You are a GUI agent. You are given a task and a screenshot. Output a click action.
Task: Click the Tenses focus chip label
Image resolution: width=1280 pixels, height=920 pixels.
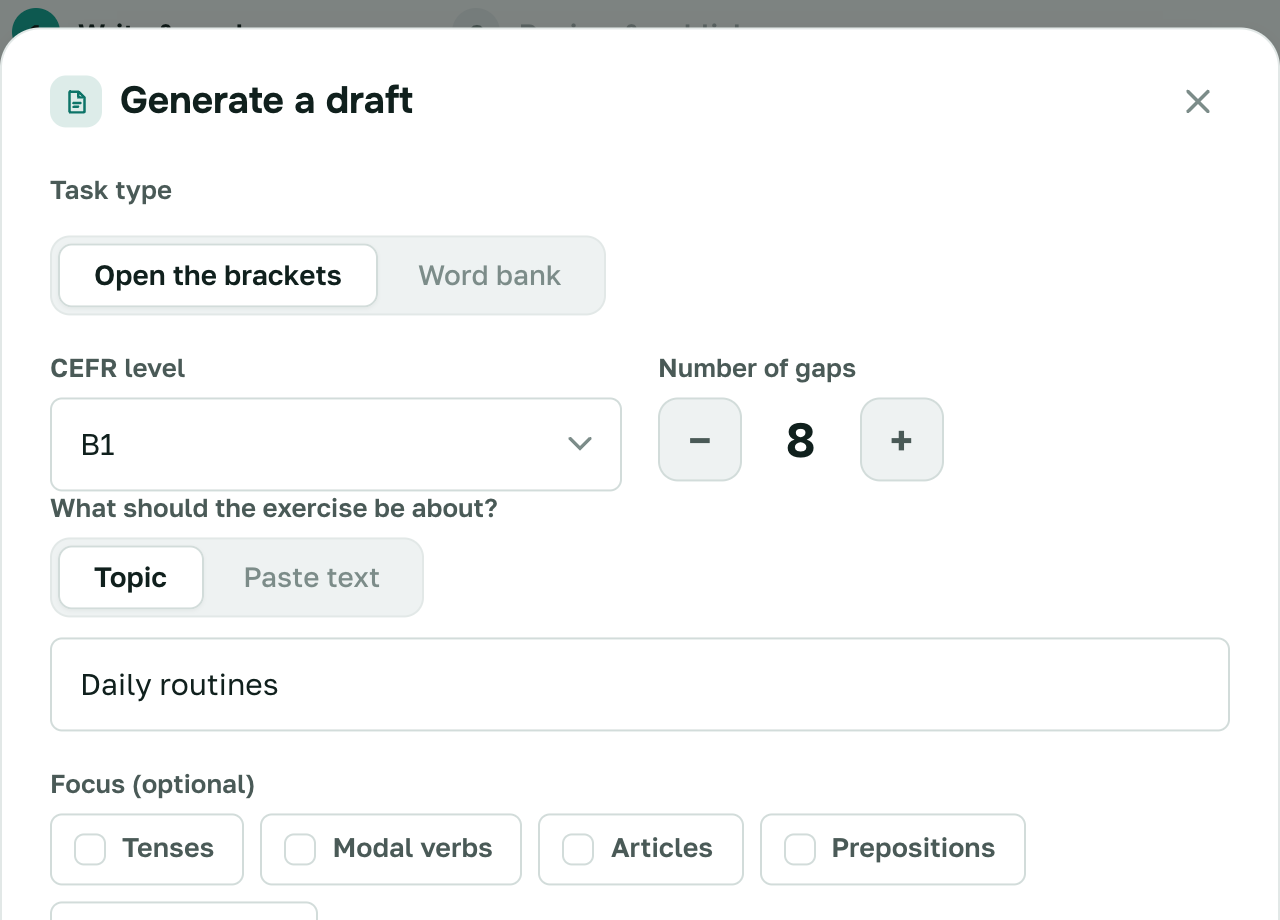[168, 849]
